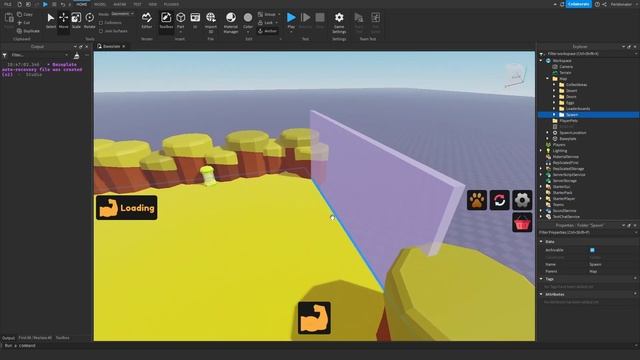This screenshot has height=360, width=640.
Task: Click the Color tool icon
Action: click(x=248, y=18)
